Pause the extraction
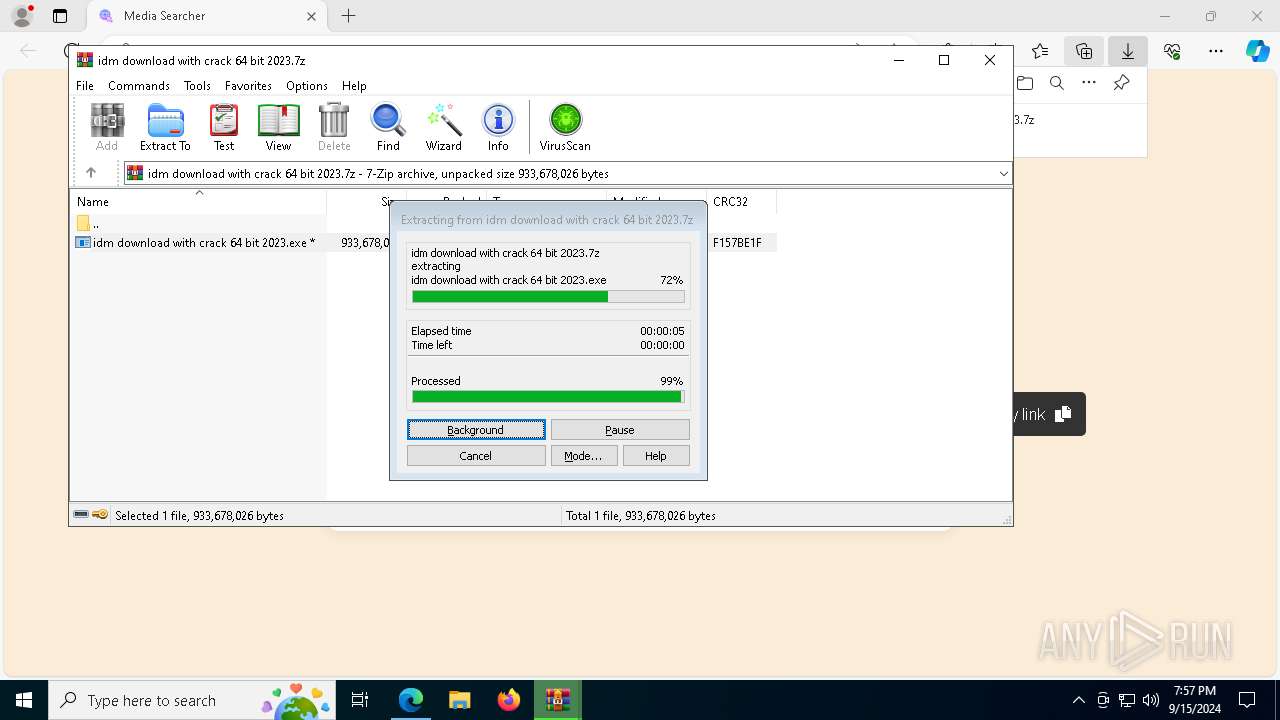 [620, 430]
